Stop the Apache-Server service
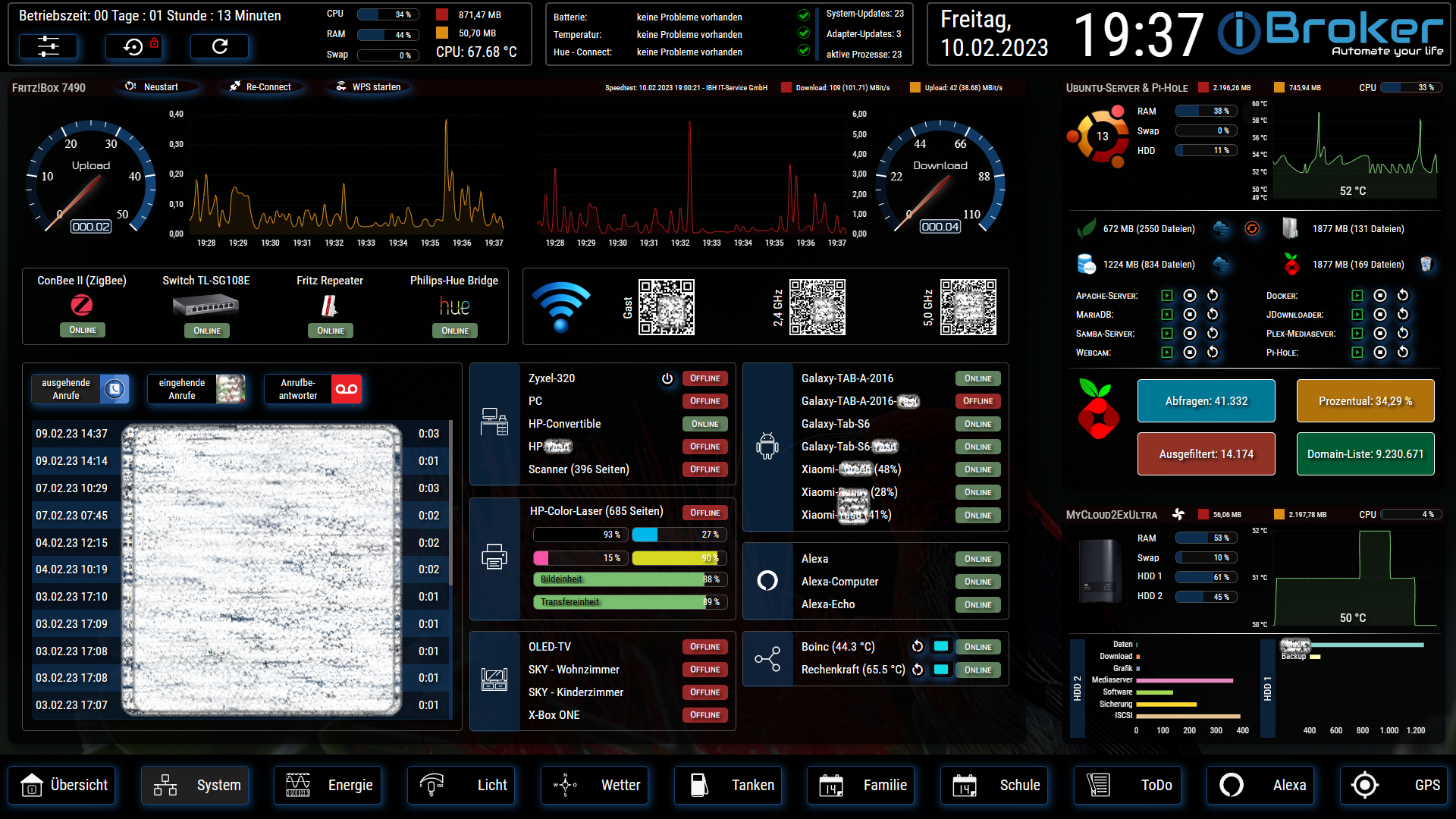The image size is (1456, 819). click(x=1190, y=296)
